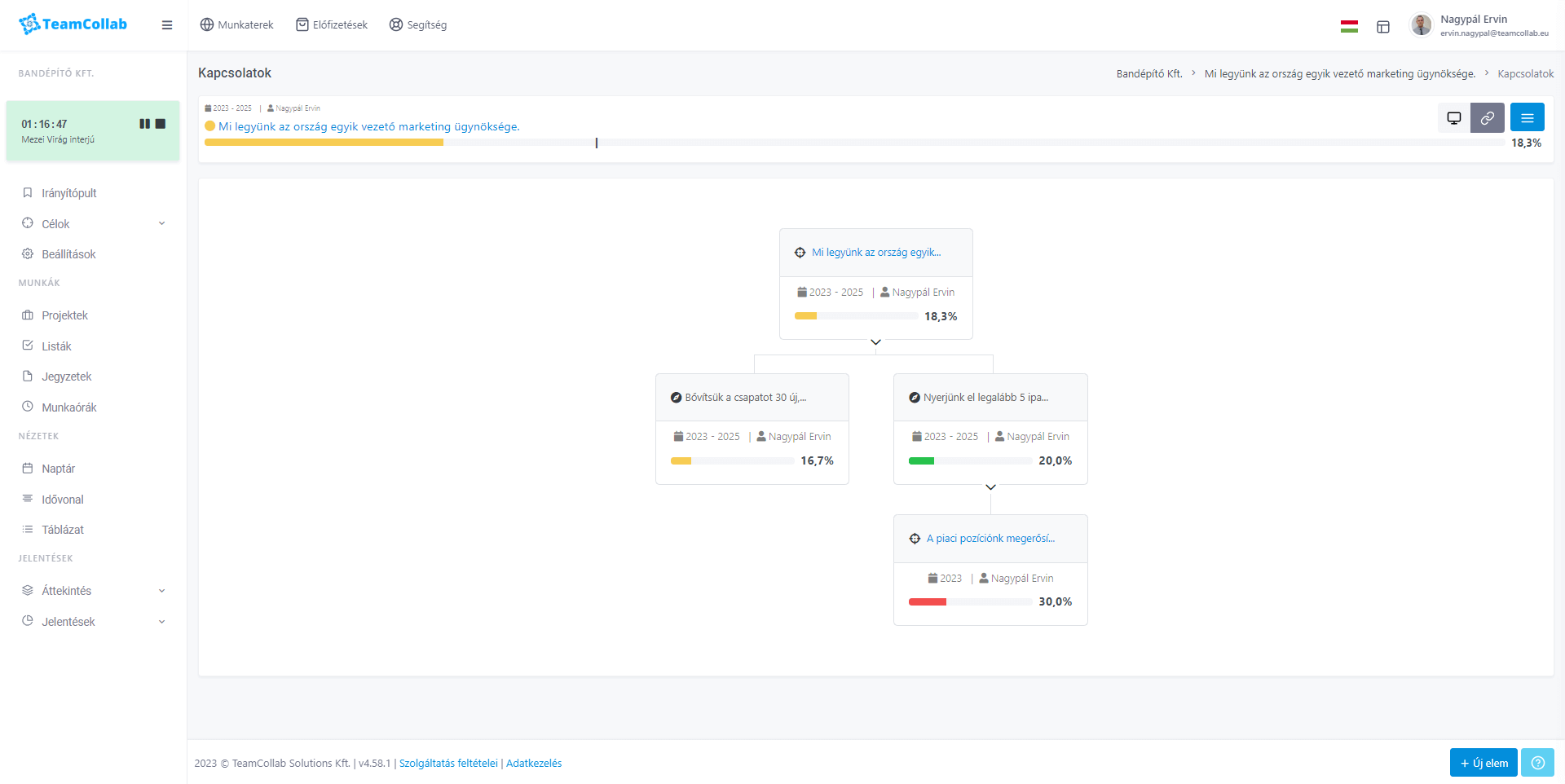Click the Nagypál Ervin profile name

pos(1474,20)
